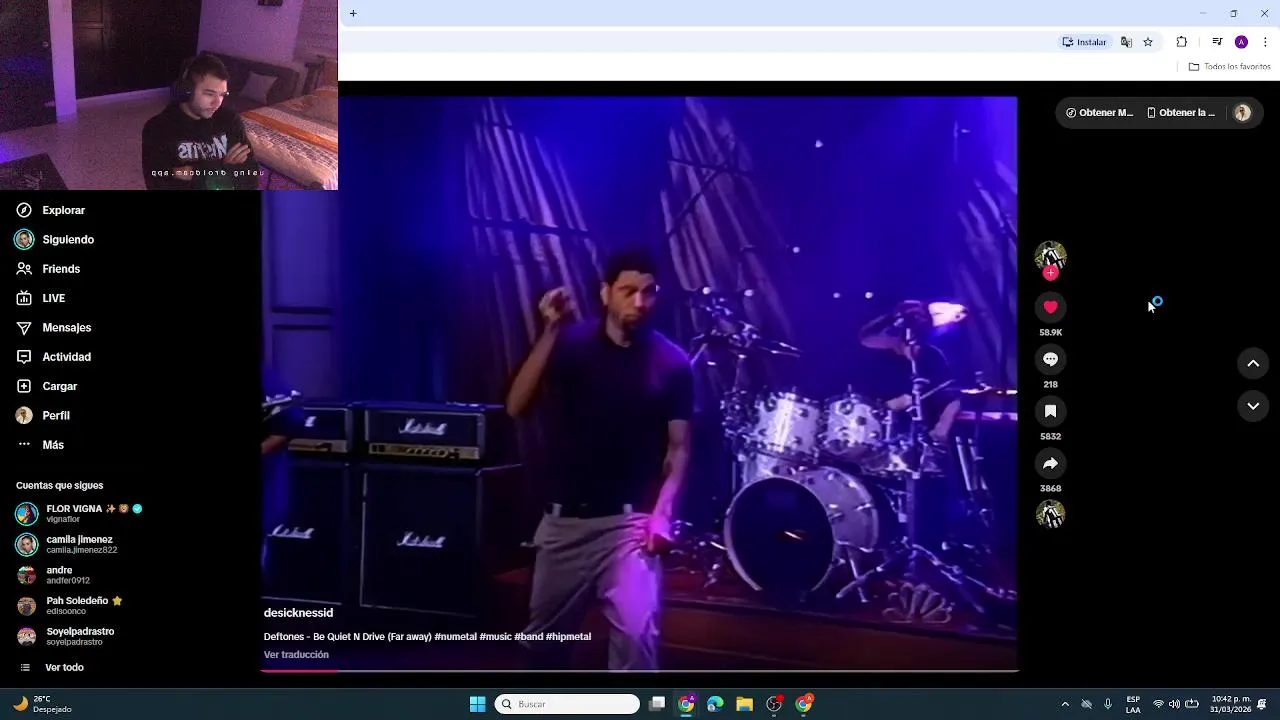
Task: Open OBS icon on taskbar
Action: [774, 704]
